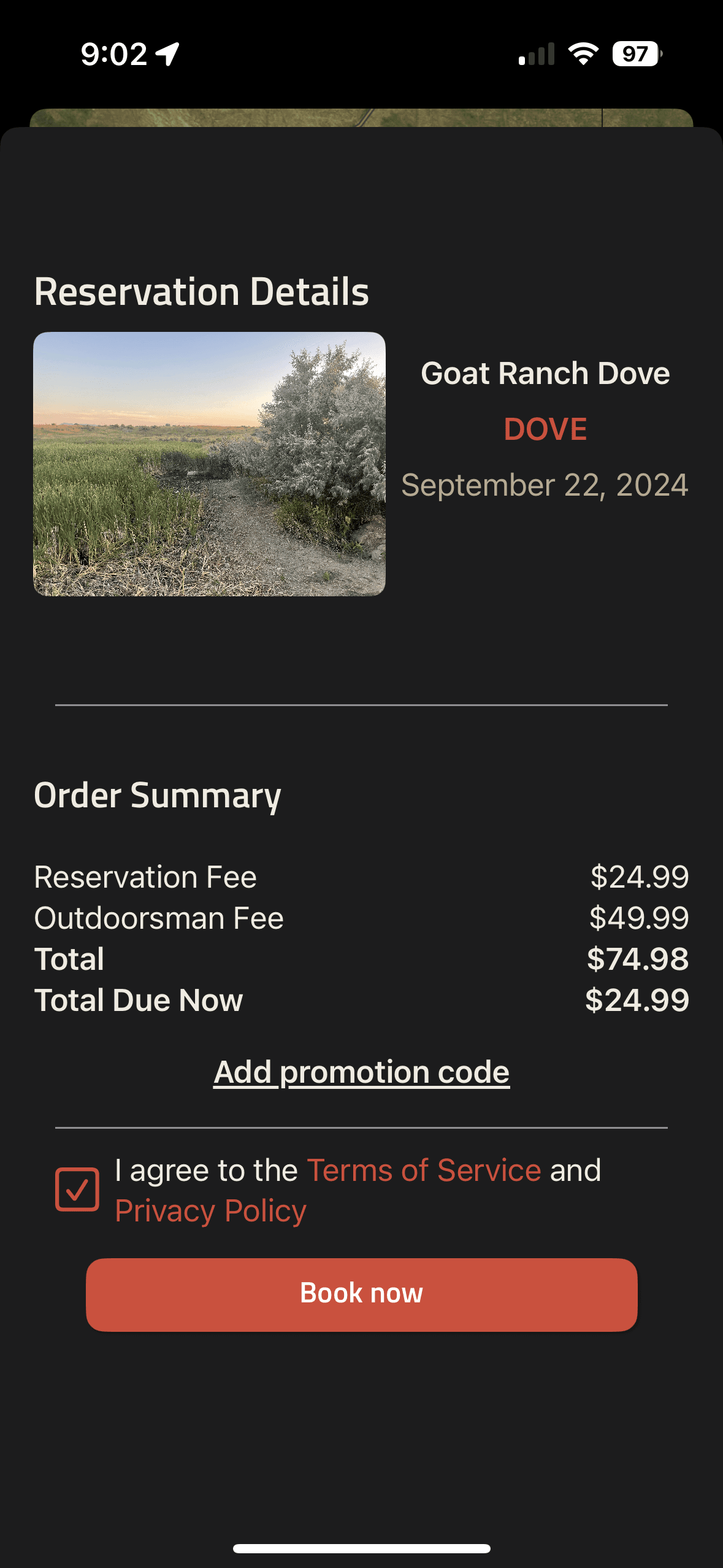Tap the Goat Ranch field photo thumbnail
723x1568 pixels.
[209, 464]
